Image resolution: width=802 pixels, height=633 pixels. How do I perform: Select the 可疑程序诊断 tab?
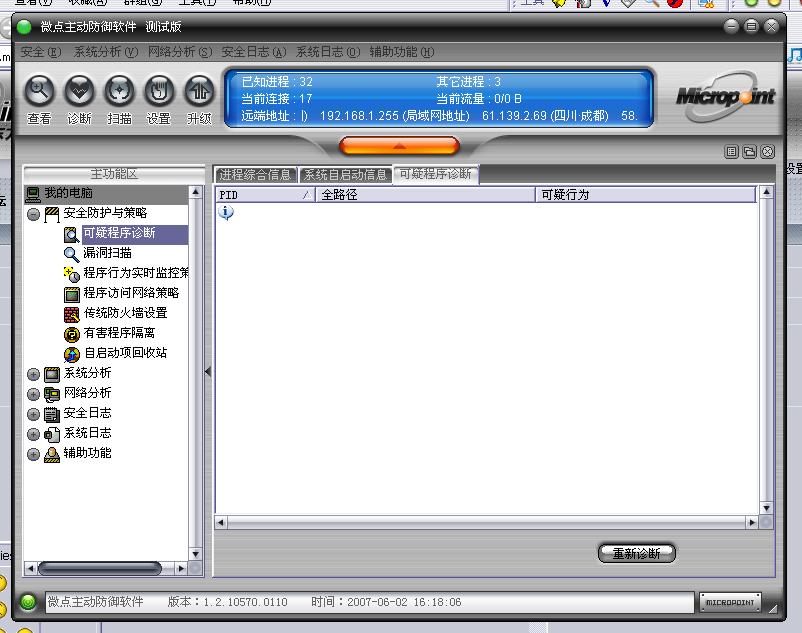pyautogui.click(x=435, y=174)
